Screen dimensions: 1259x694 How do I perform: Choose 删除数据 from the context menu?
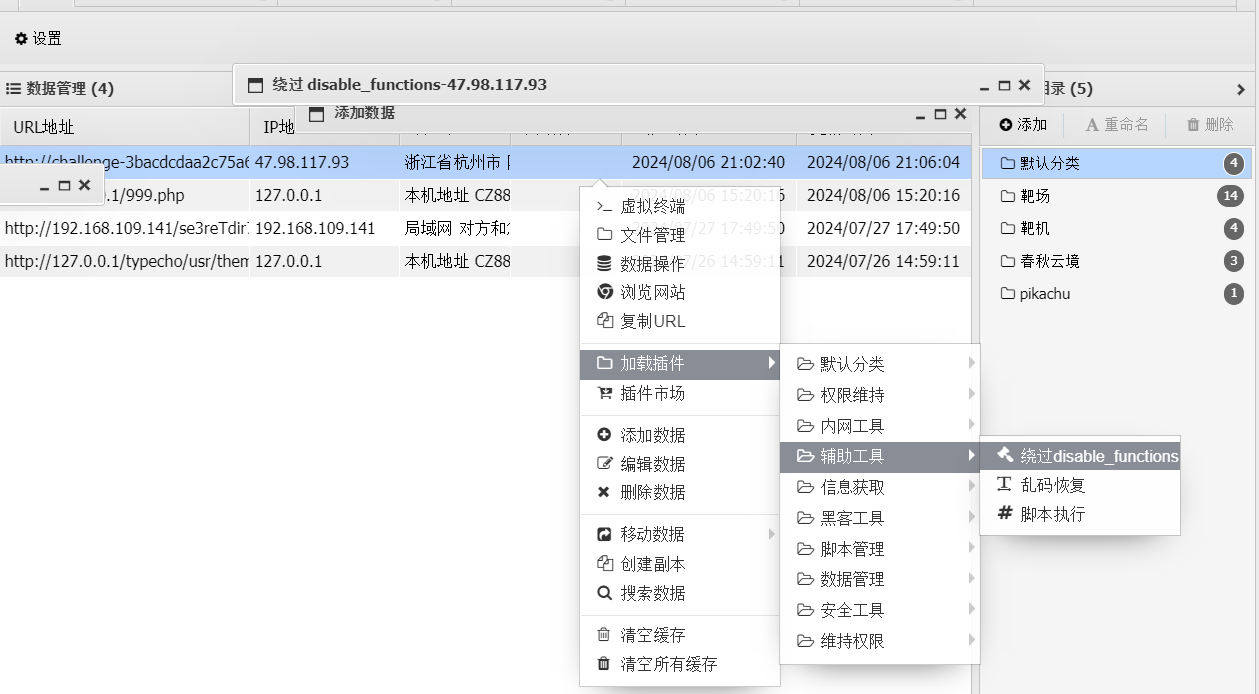(x=652, y=492)
